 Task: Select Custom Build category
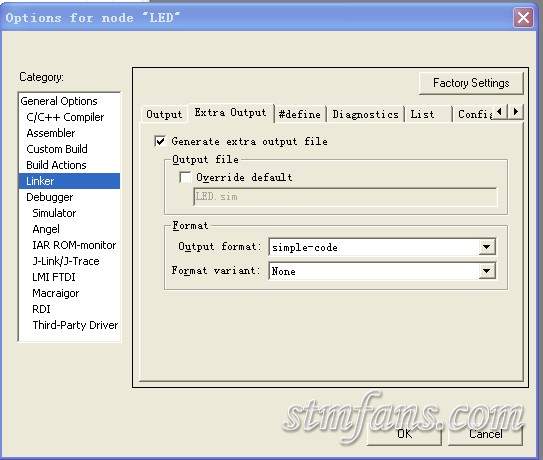coord(57,149)
